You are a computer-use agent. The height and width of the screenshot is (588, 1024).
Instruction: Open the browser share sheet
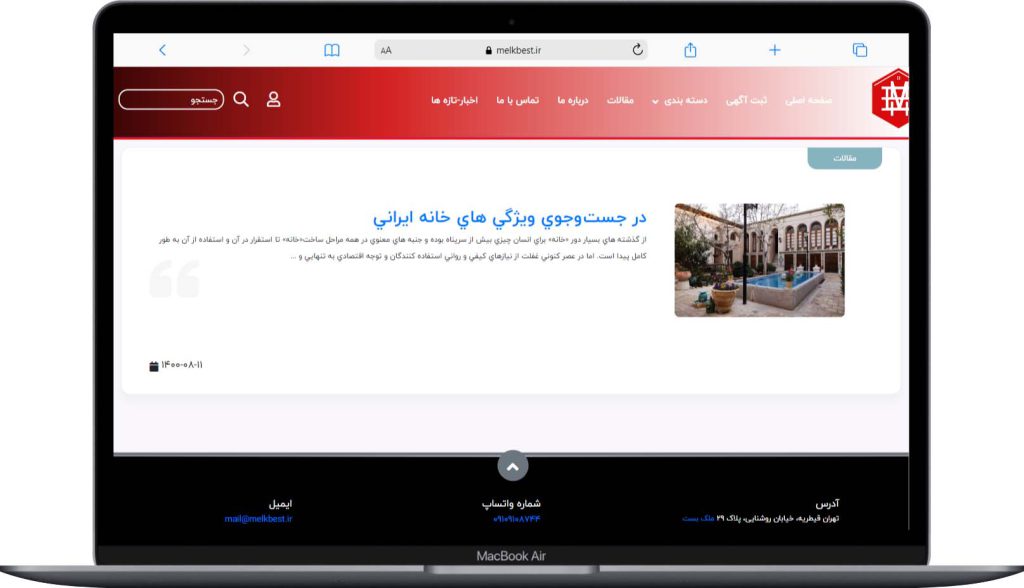(690, 50)
